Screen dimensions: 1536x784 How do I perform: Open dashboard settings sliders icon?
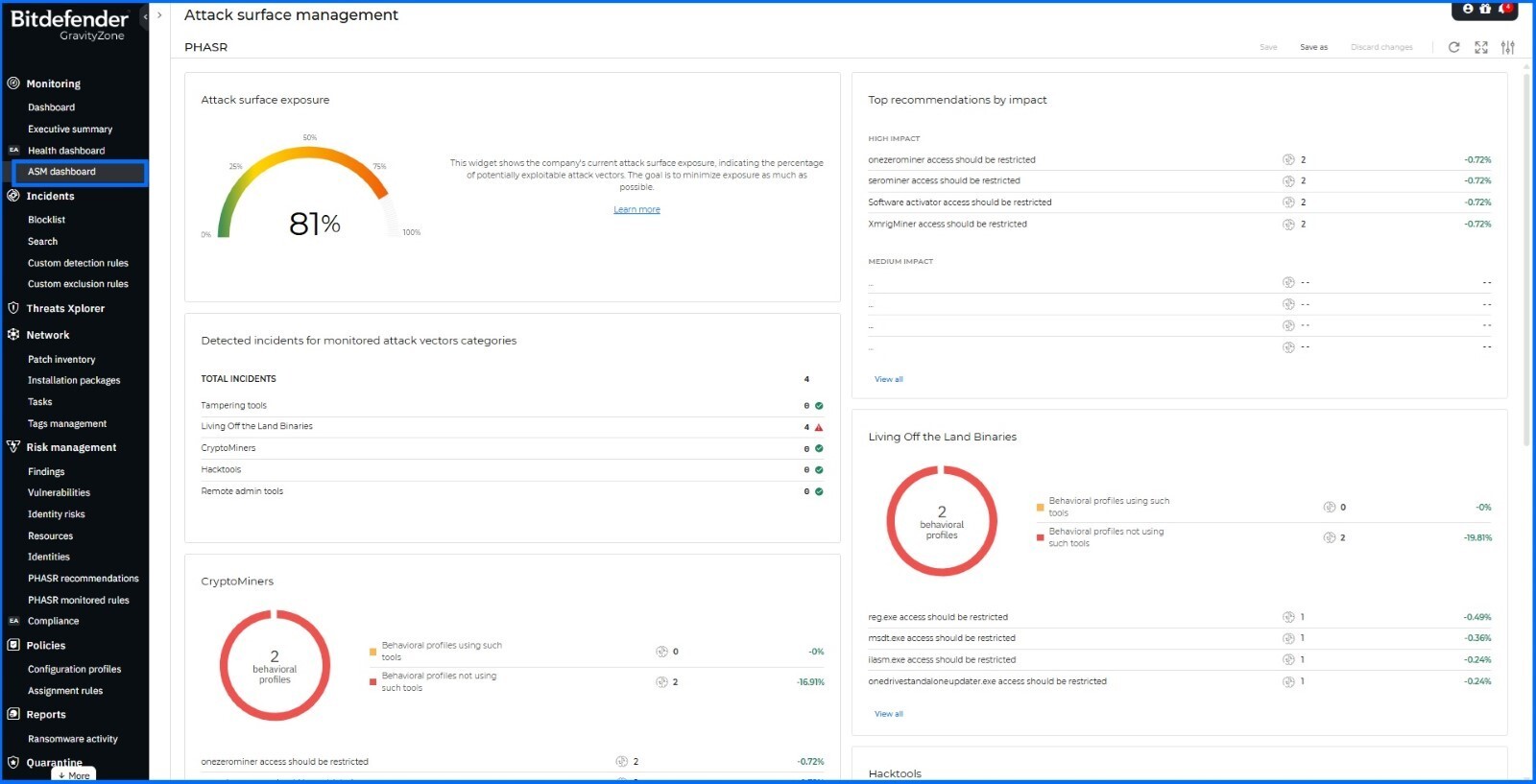[x=1508, y=47]
